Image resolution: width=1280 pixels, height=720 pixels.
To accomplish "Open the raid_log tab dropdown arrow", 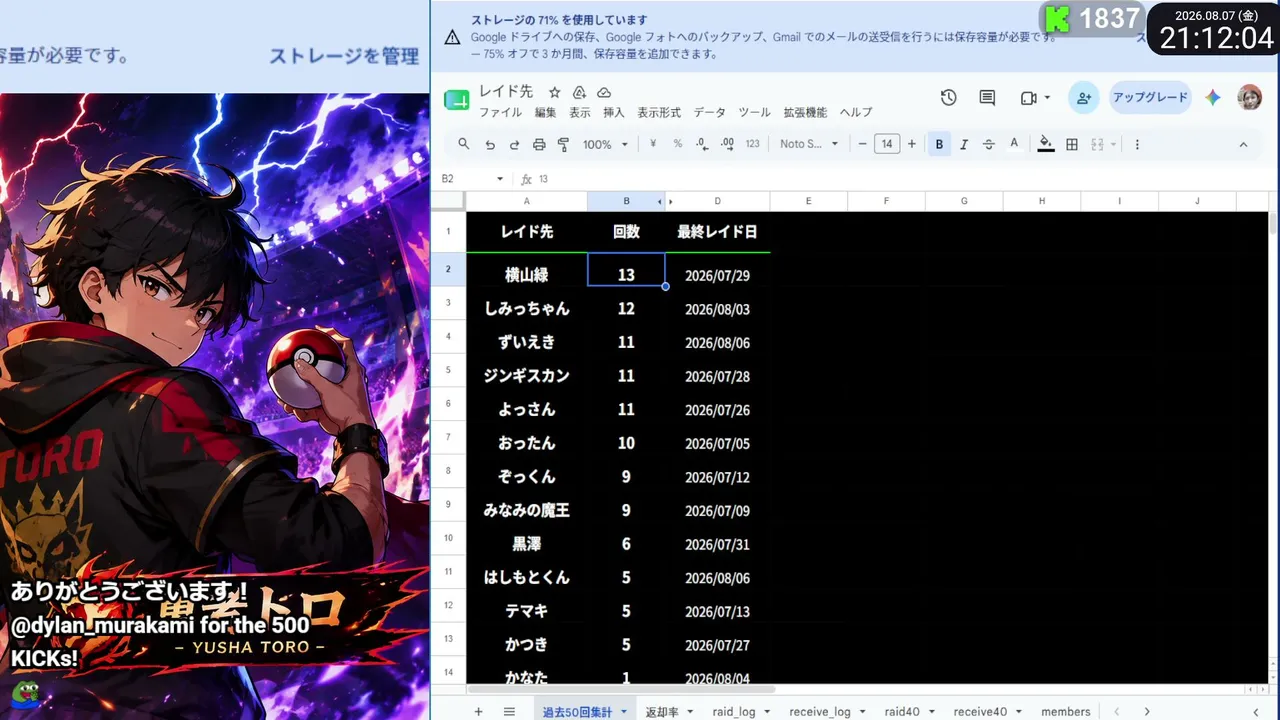I will pos(767,711).
